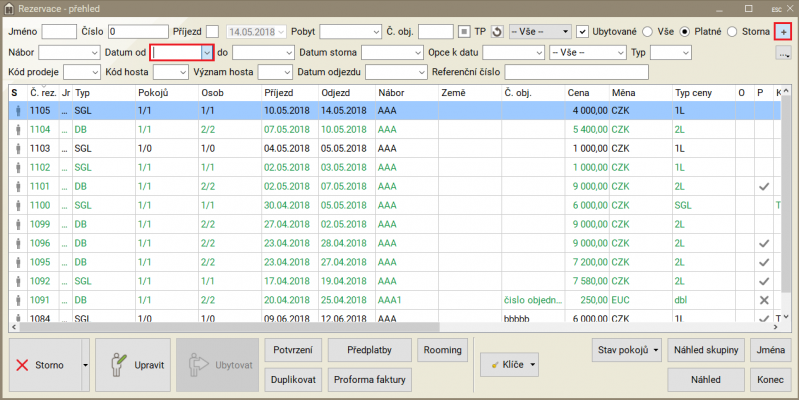Image resolution: width=799 pixels, height=400 pixels.
Task: Click the Proforma faktury button
Action: [x=371, y=380]
